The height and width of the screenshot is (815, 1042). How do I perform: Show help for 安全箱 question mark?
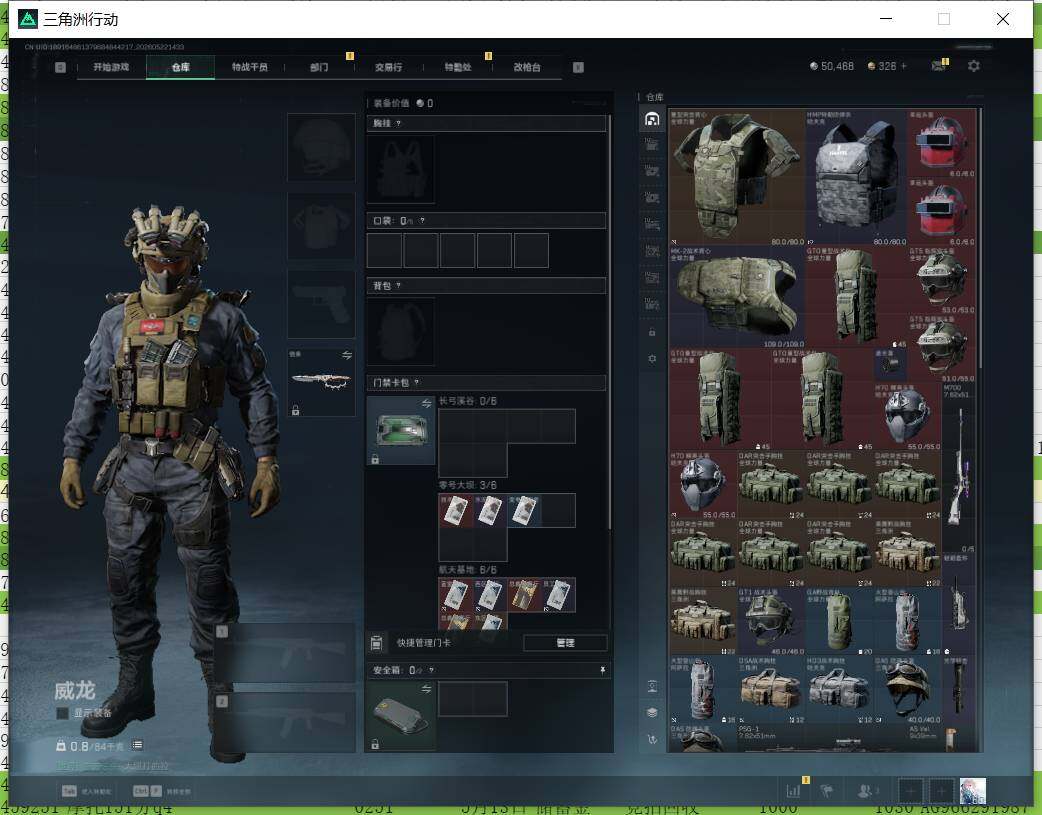(x=431, y=670)
